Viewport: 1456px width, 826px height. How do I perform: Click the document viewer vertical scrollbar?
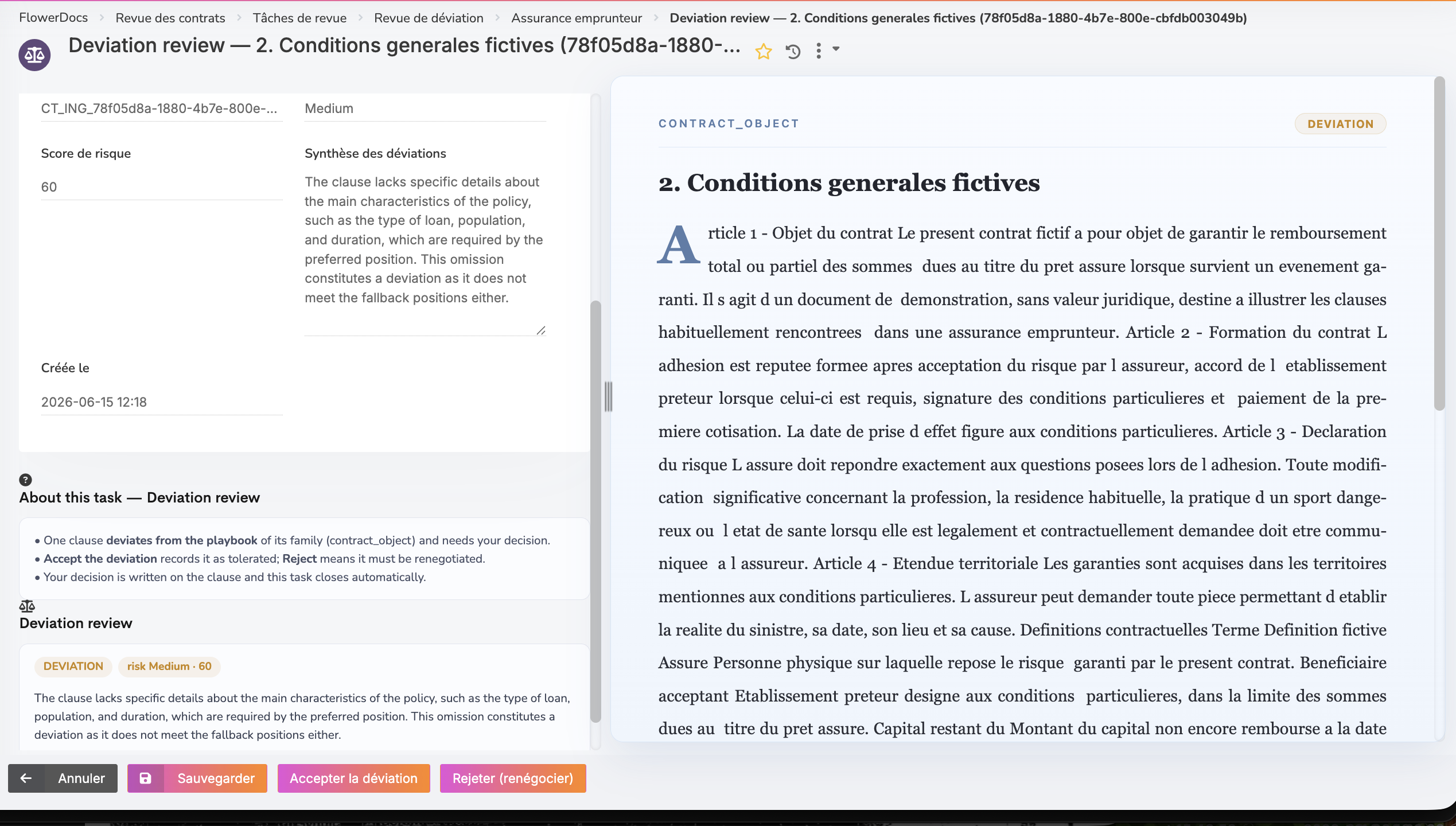1439,244
